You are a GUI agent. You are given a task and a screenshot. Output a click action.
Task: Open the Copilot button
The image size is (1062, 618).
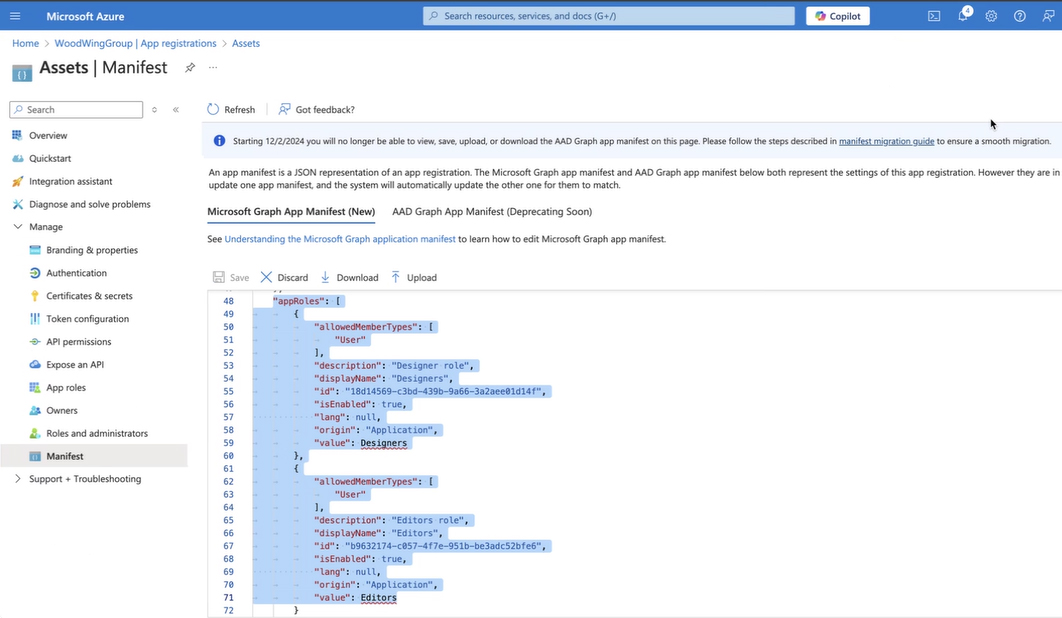(x=838, y=16)
